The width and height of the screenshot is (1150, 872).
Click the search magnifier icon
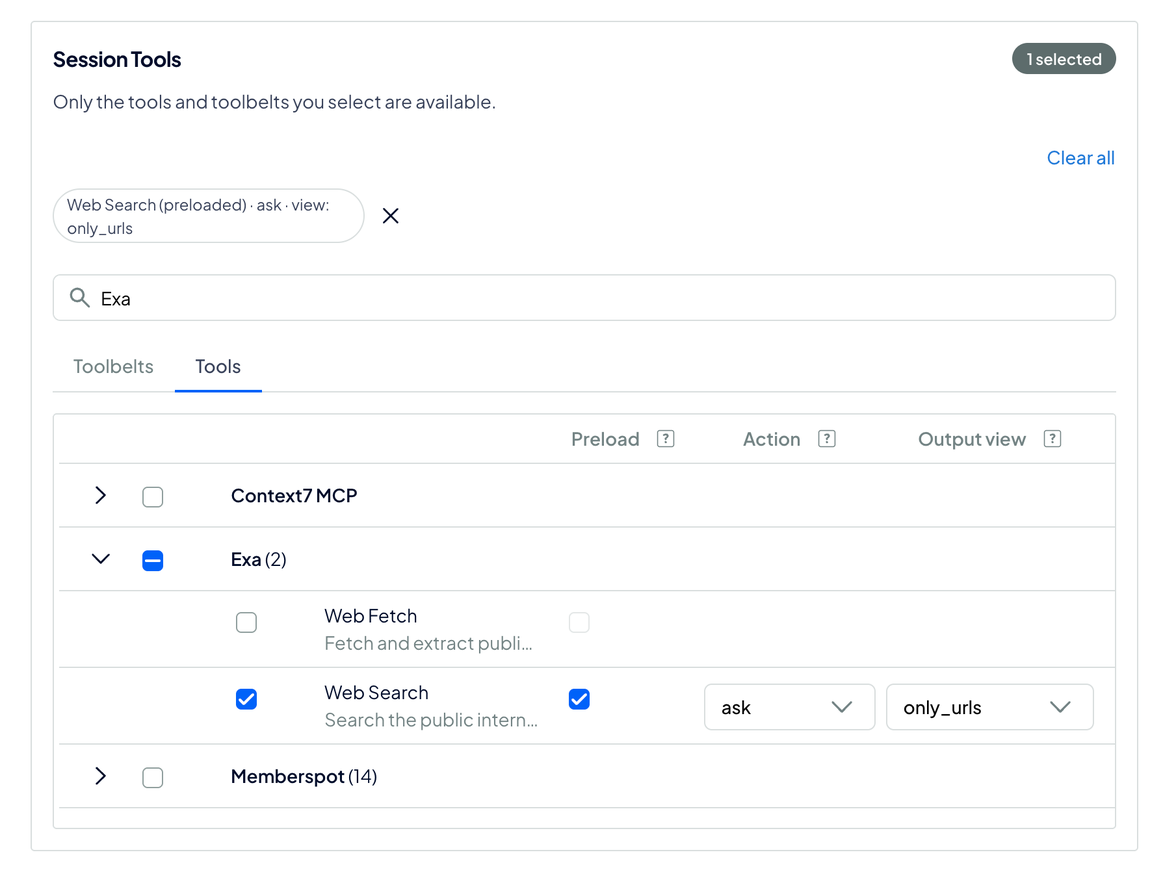point(79,298)
